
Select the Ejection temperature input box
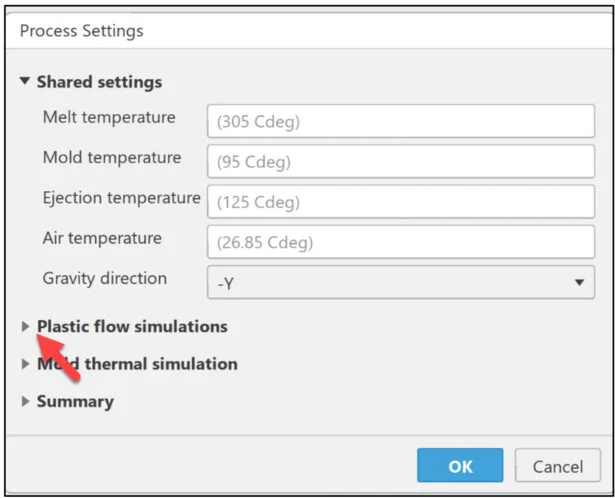click(401, 202)
